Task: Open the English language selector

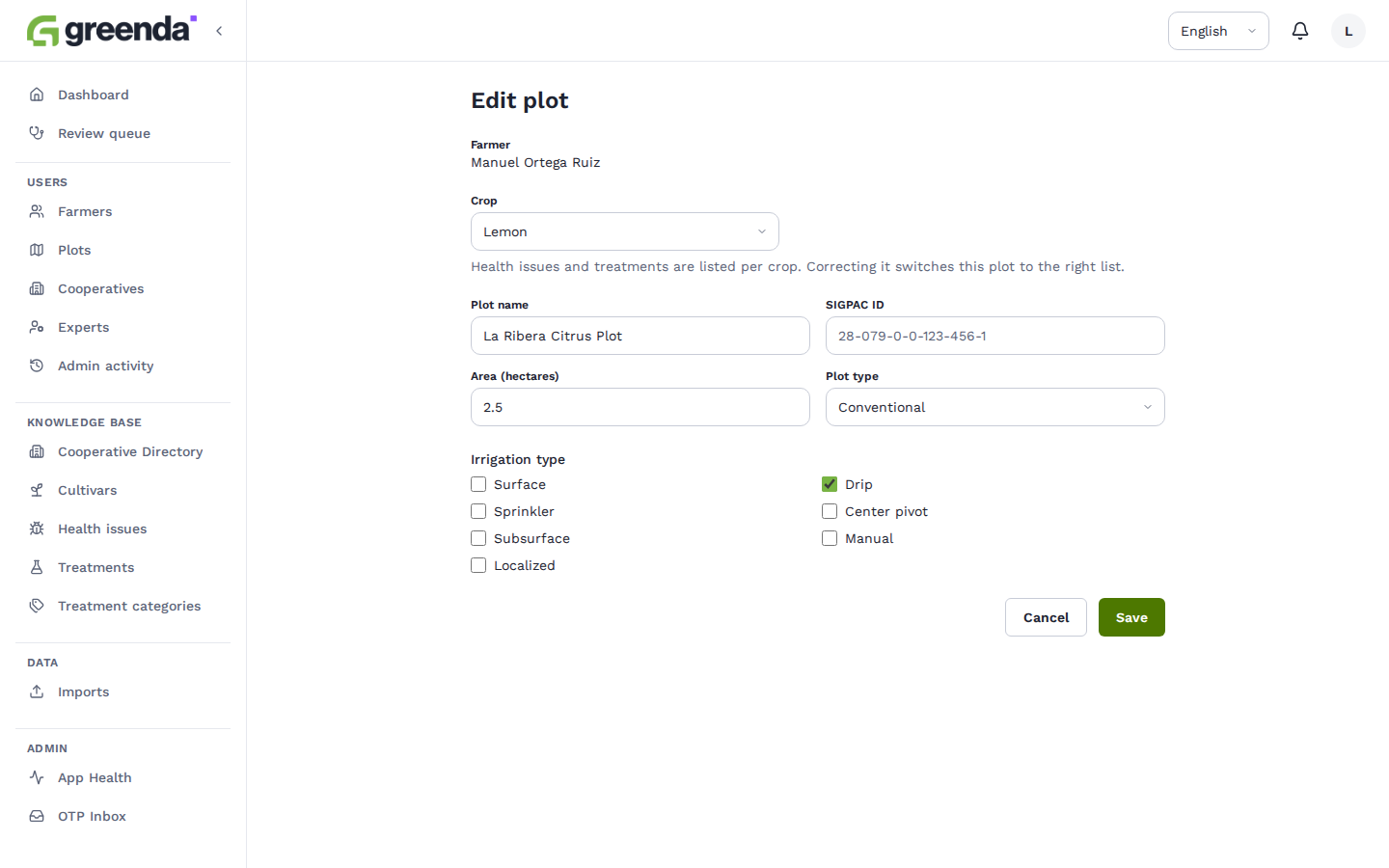Action: point(1218,31)
